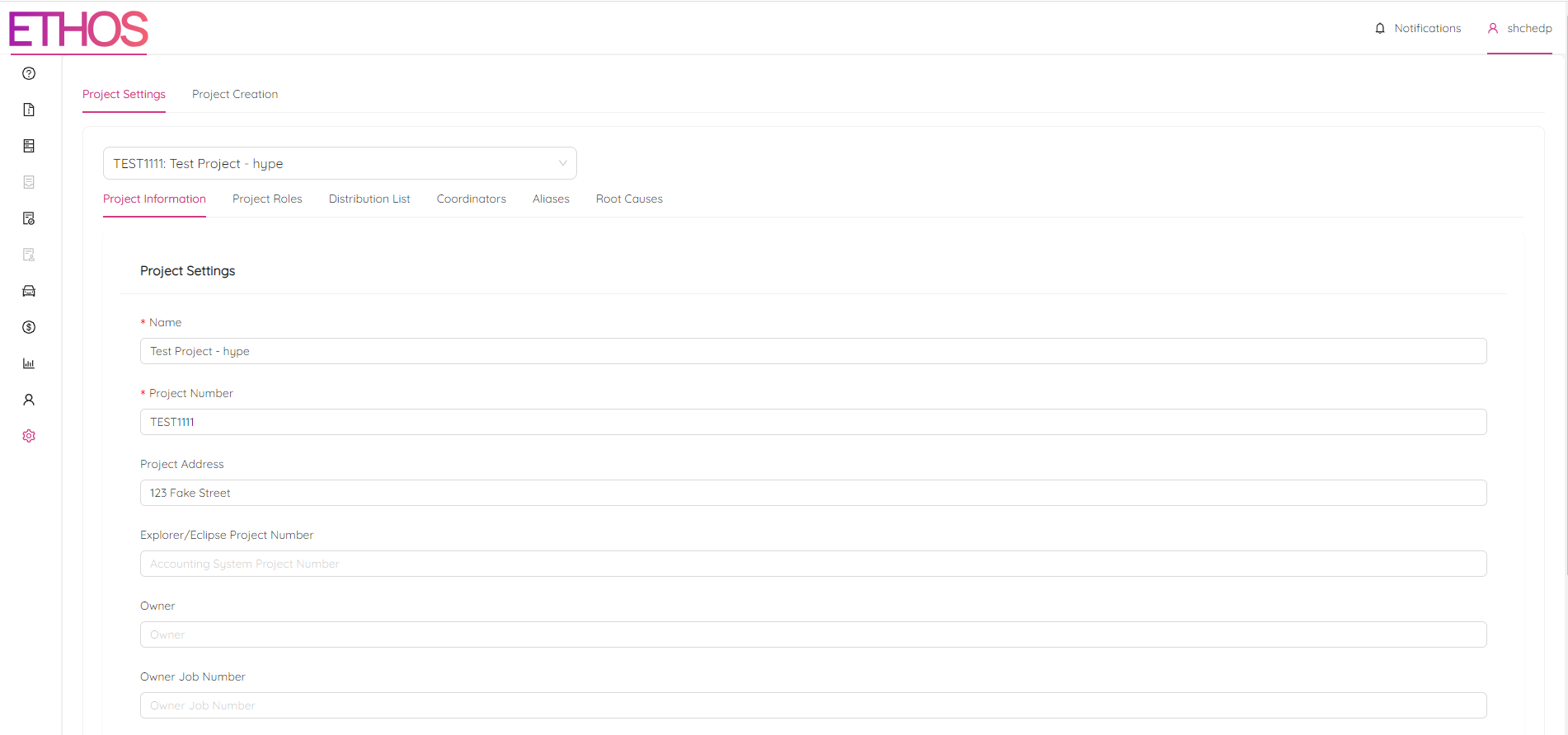Click the person icon in left sidebar
This screenshot has height=735, width=1568.
point(29,400)
